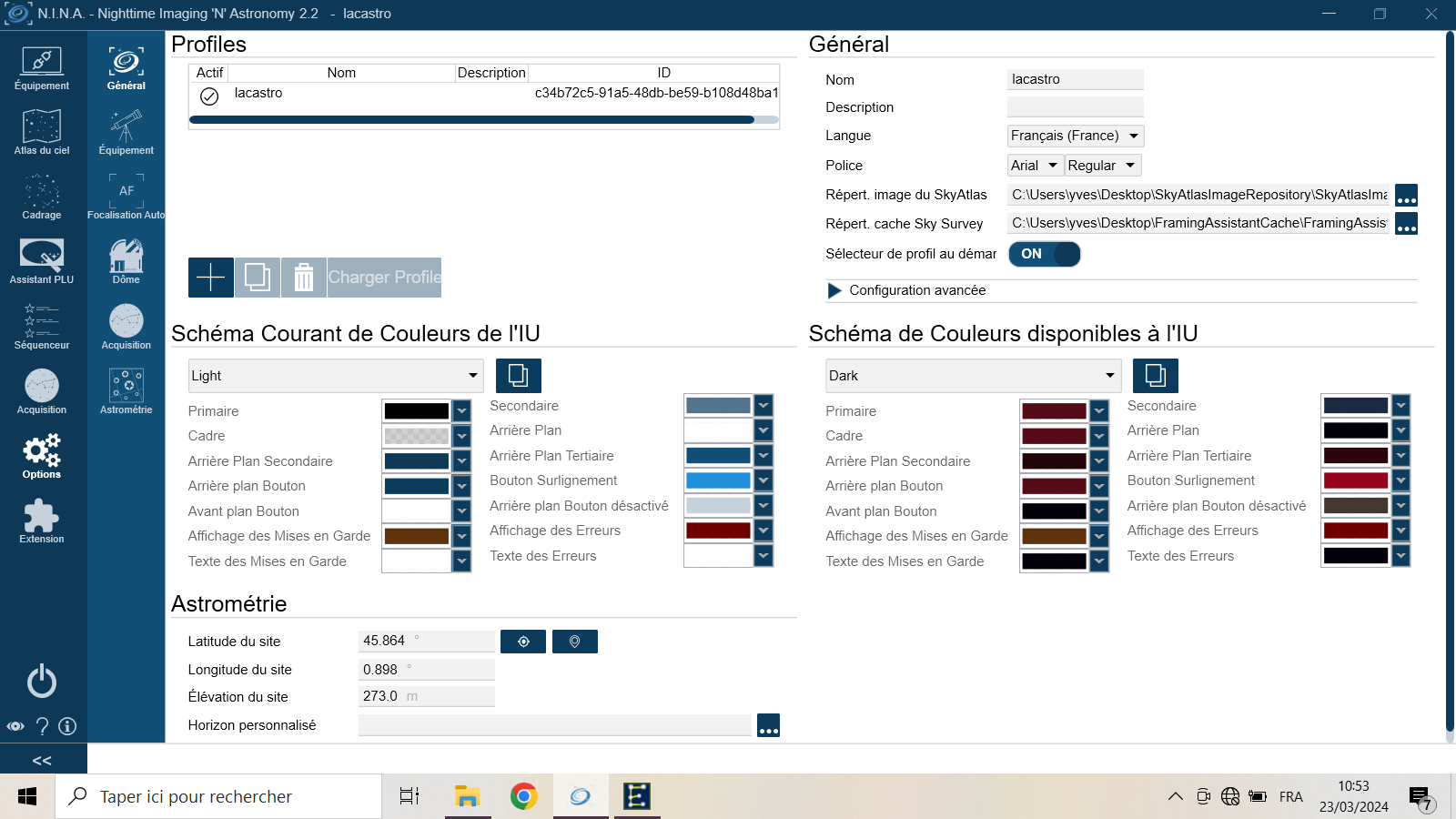Open the Langue dropdown

[x=1076, y=136]
